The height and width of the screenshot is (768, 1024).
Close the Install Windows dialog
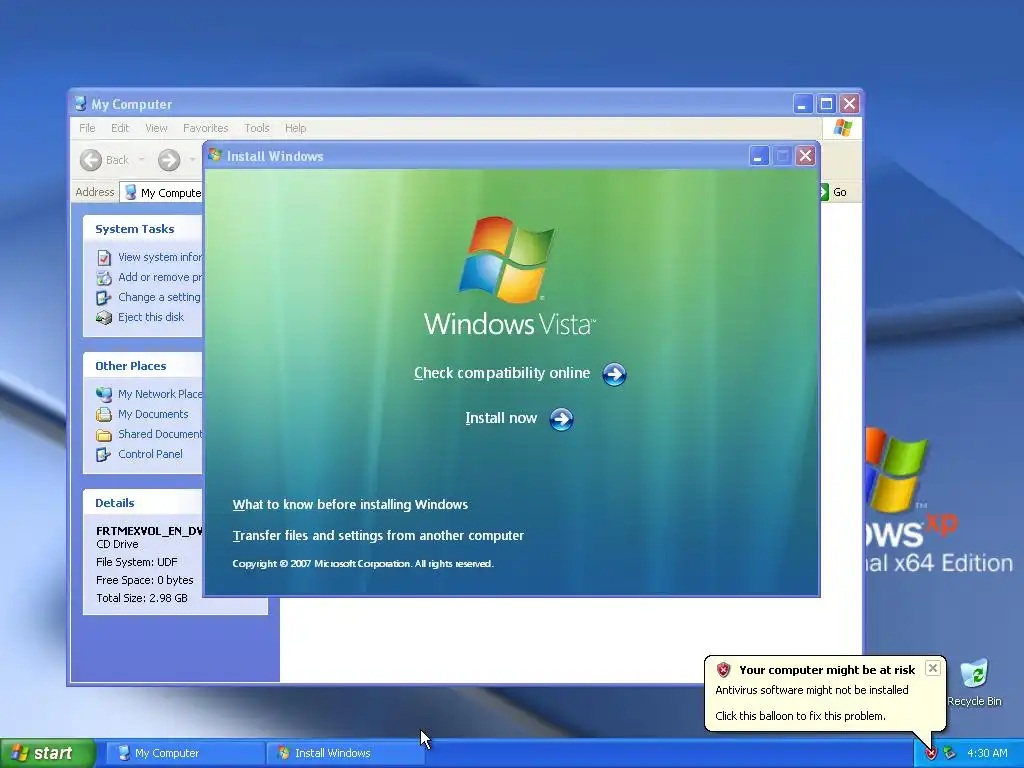[x=806, y=156]
